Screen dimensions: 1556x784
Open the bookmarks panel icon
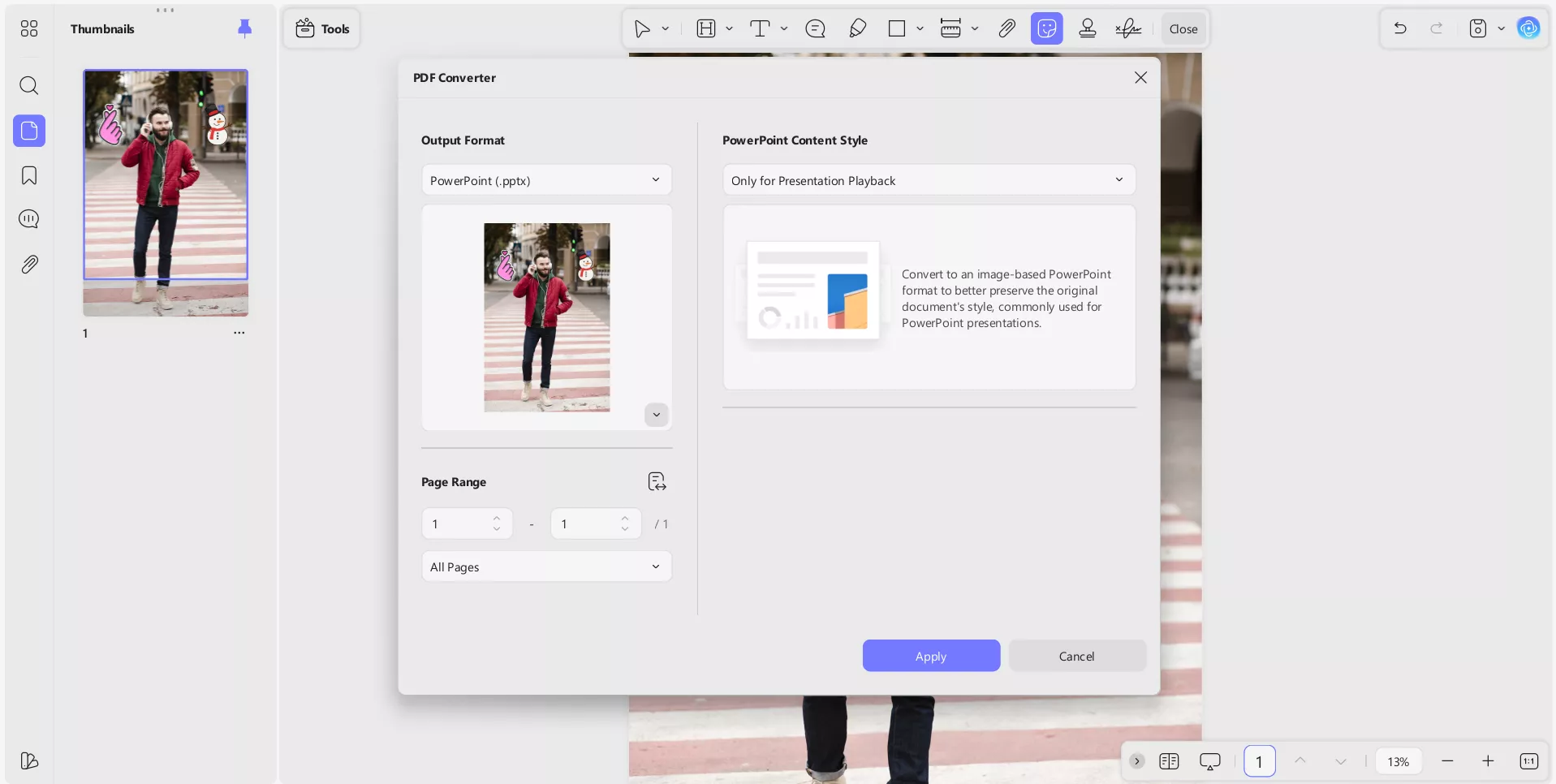pos(29,175)
